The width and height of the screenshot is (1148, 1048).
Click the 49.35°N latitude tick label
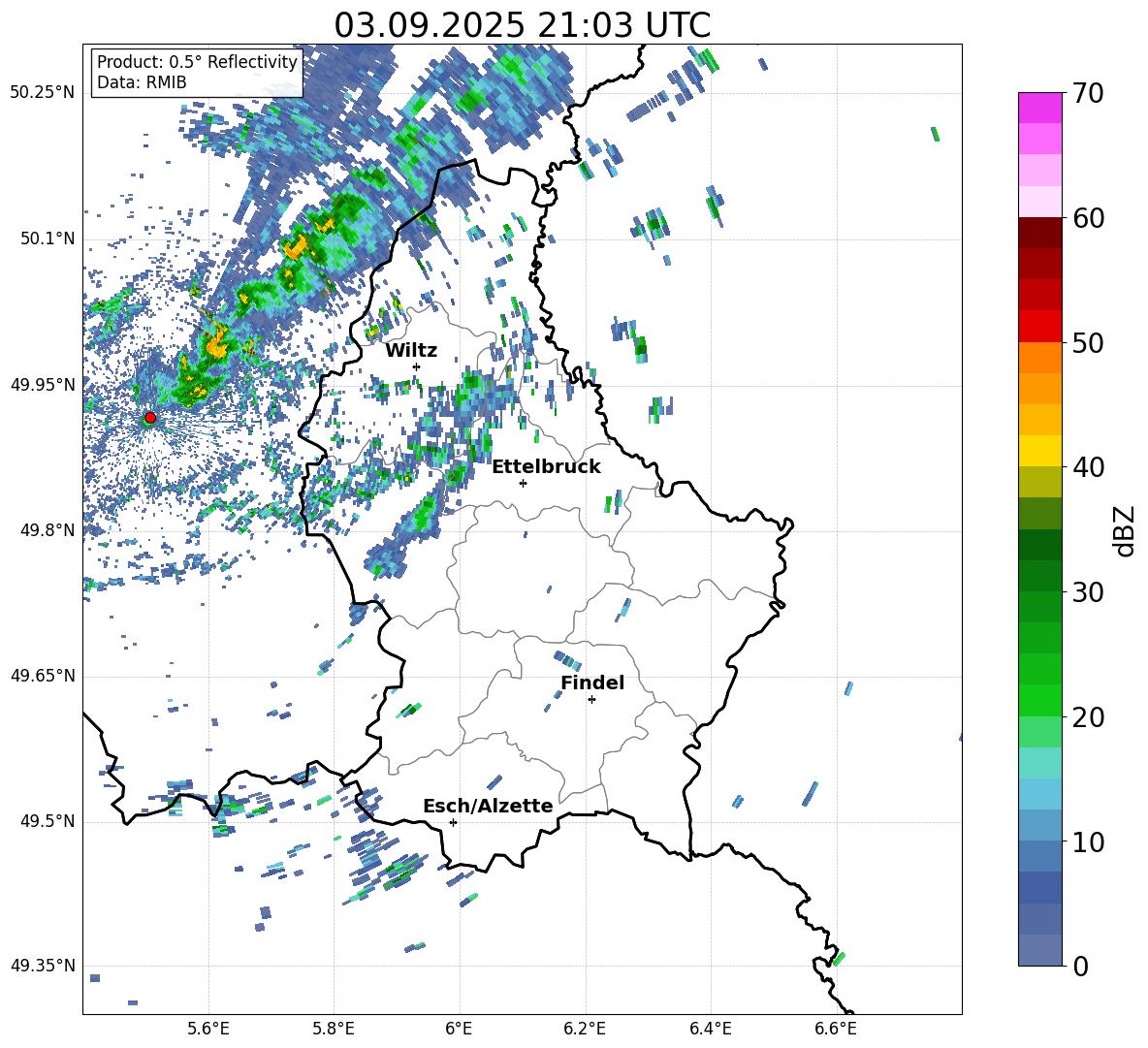point(43,966)
